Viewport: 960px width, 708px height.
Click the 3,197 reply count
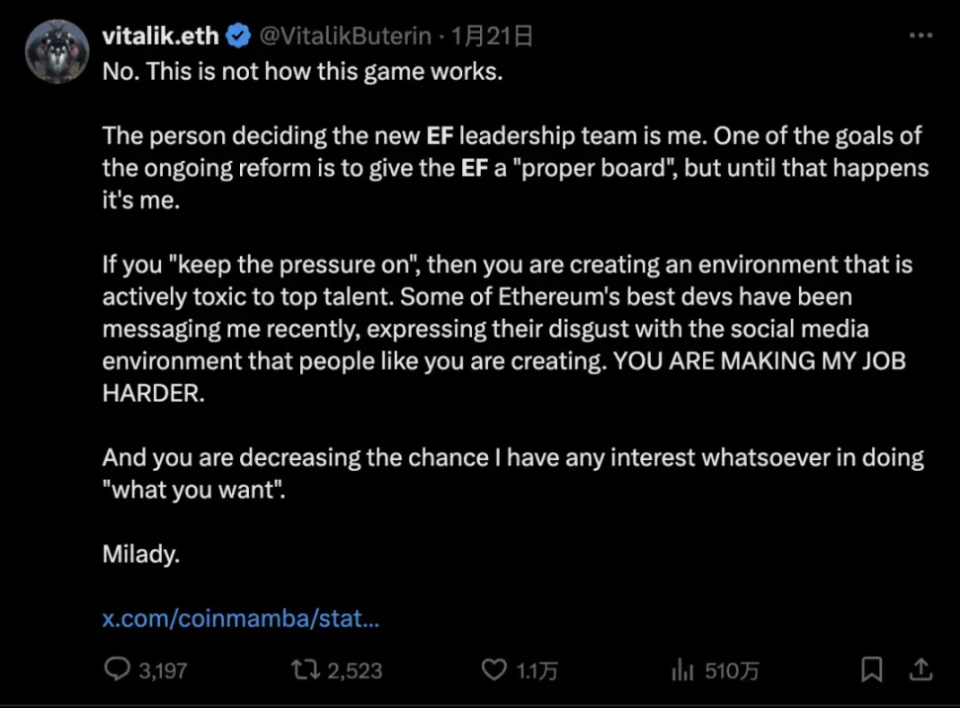tap(162, 670)
